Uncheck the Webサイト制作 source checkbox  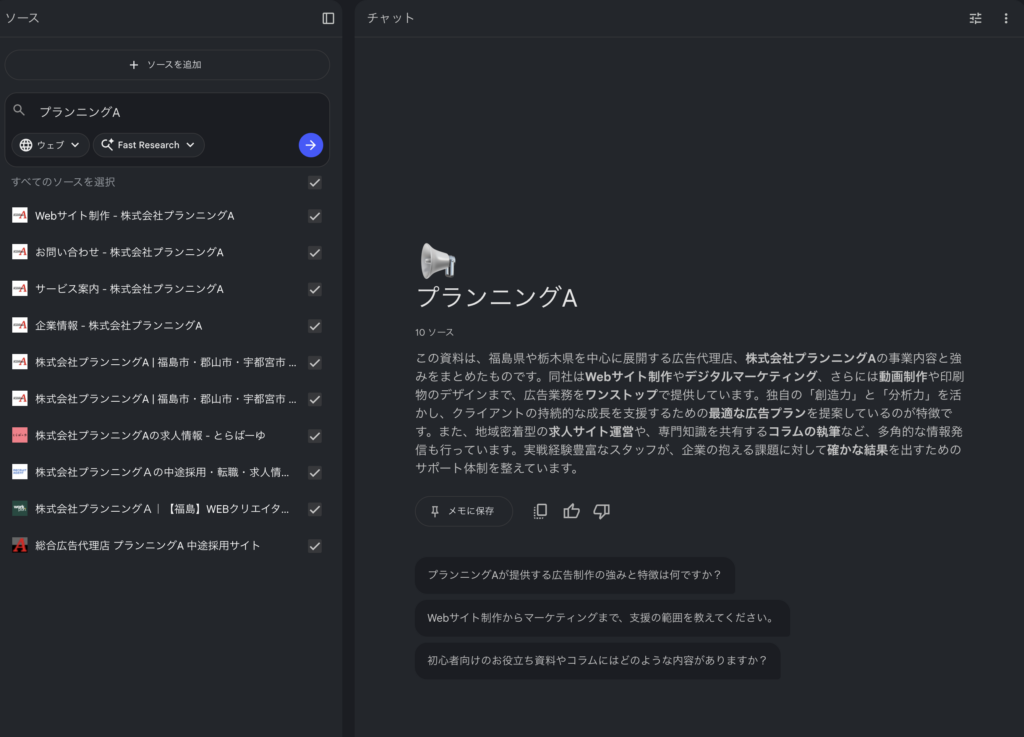pos(315,216)
